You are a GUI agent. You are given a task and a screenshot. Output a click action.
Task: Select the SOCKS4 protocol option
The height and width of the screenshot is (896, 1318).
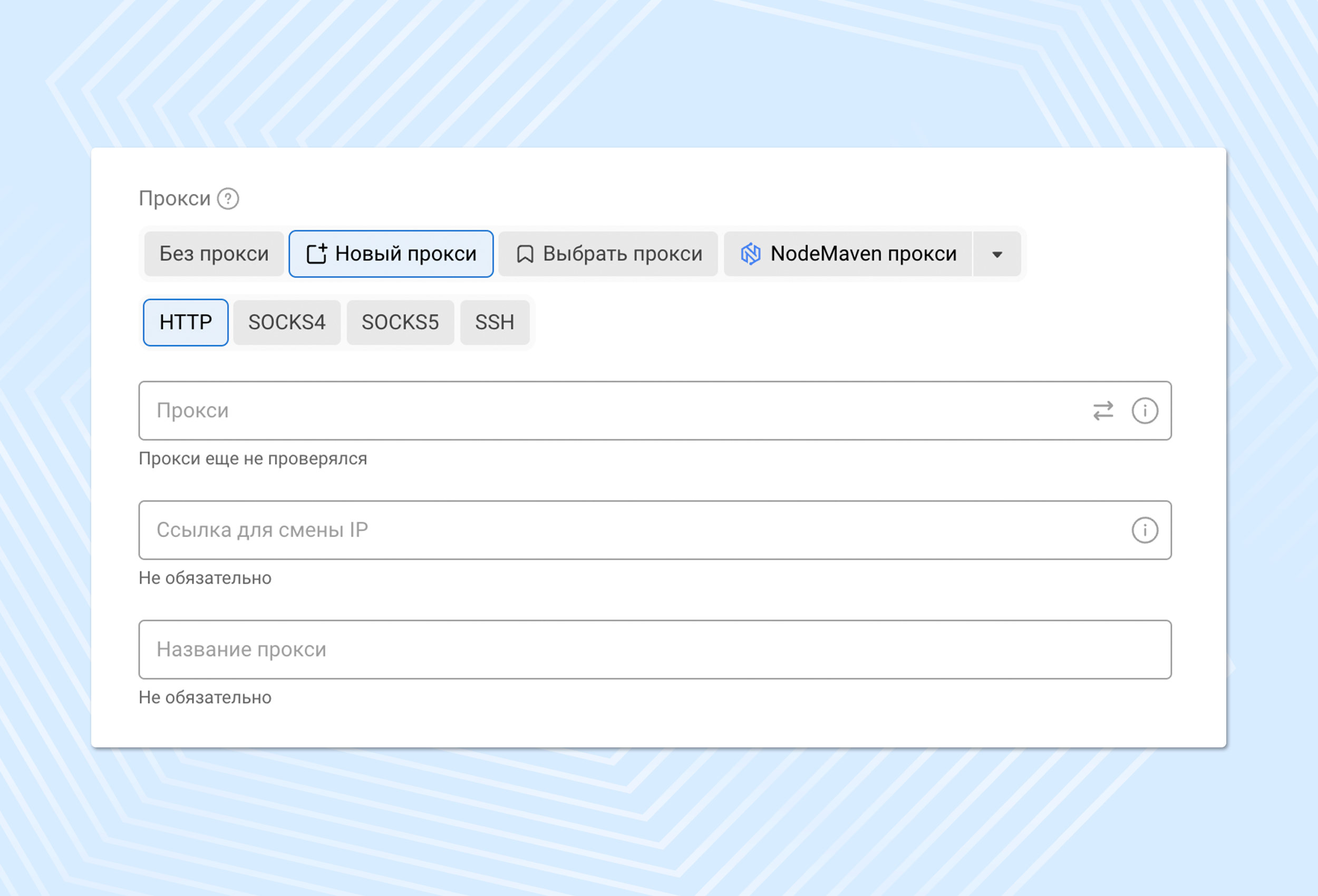click(x=286, y=322)
